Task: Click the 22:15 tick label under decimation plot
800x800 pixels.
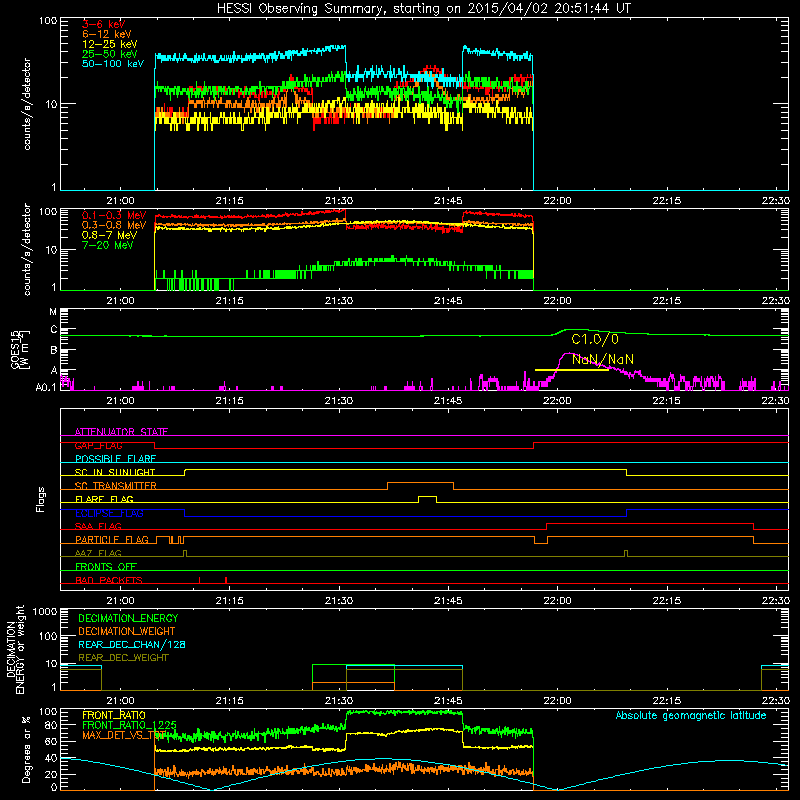Action: pos(666,701)
